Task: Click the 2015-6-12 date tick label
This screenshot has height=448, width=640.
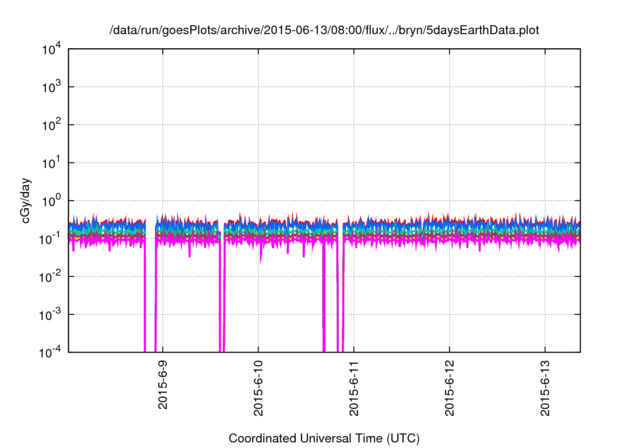Action: pyautogui.click(x=449, y=388)
